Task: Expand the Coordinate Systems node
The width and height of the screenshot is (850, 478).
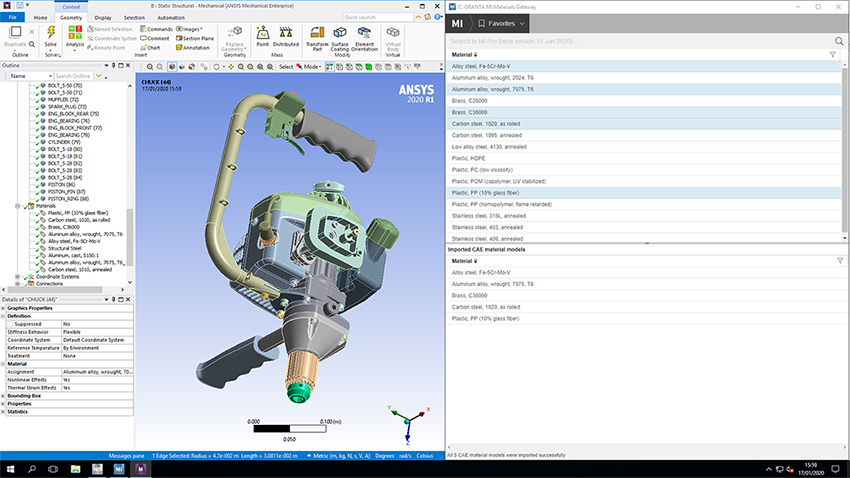Action: click(x=17, y=277)
